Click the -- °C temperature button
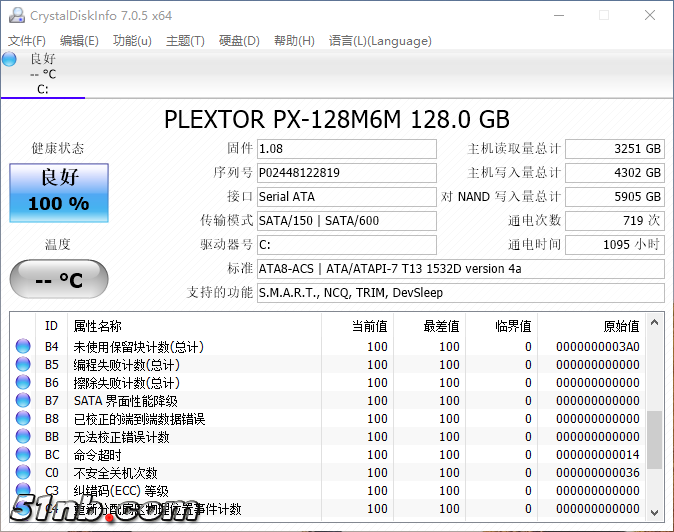 59,279
